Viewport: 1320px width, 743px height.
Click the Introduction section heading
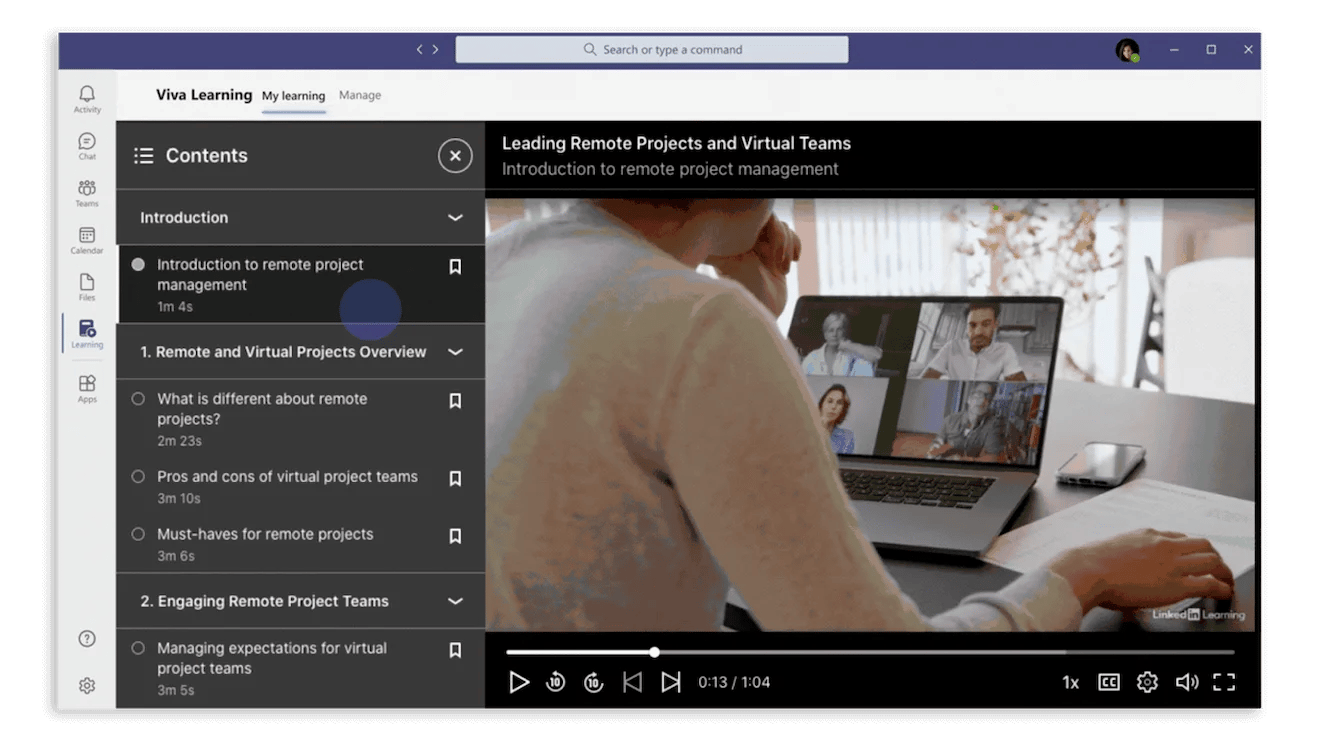[184, 218]
